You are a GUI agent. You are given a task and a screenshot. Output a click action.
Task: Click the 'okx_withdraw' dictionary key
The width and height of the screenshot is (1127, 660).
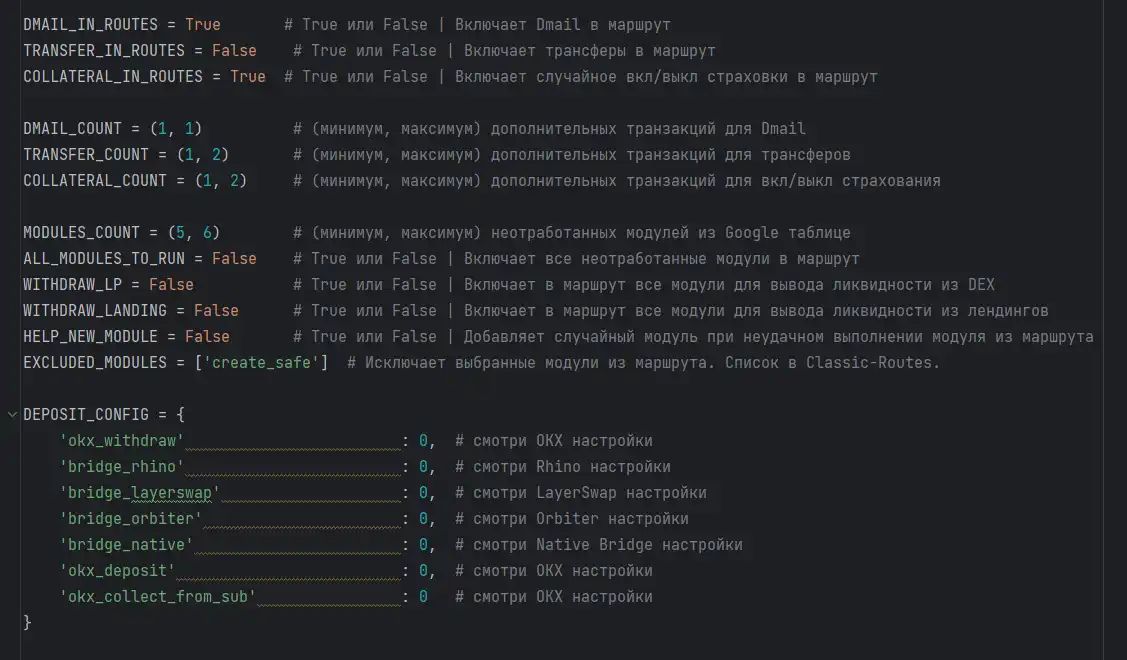(122, 440)
